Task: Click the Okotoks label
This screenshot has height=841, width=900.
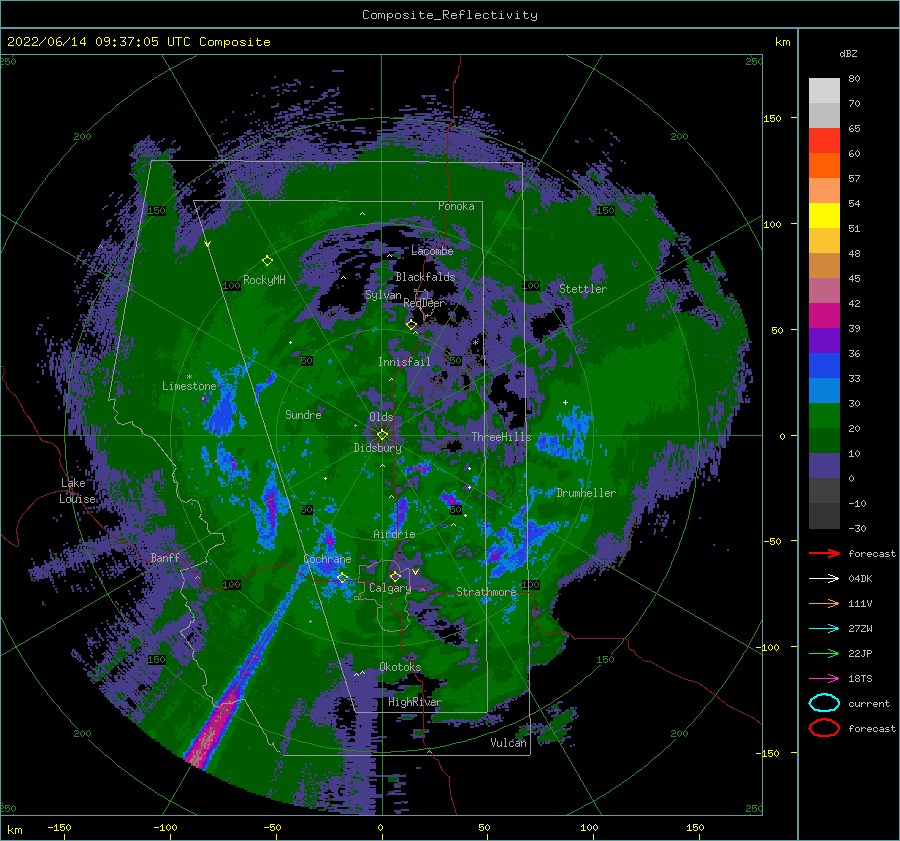Action: 400,666
